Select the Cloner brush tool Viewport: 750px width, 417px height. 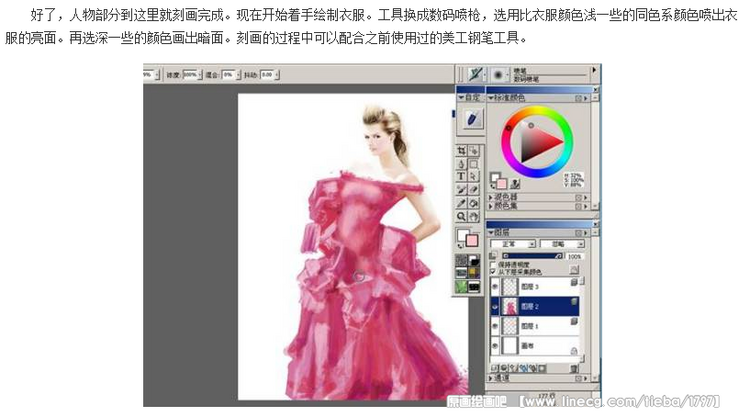(x=461, y=190)
